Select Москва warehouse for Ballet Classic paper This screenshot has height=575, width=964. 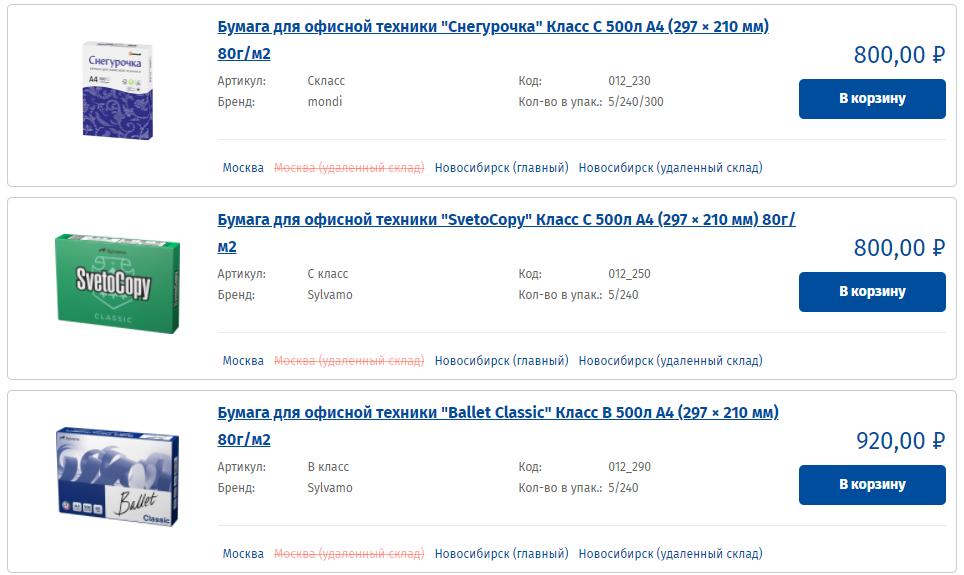(x=243, y=554)
